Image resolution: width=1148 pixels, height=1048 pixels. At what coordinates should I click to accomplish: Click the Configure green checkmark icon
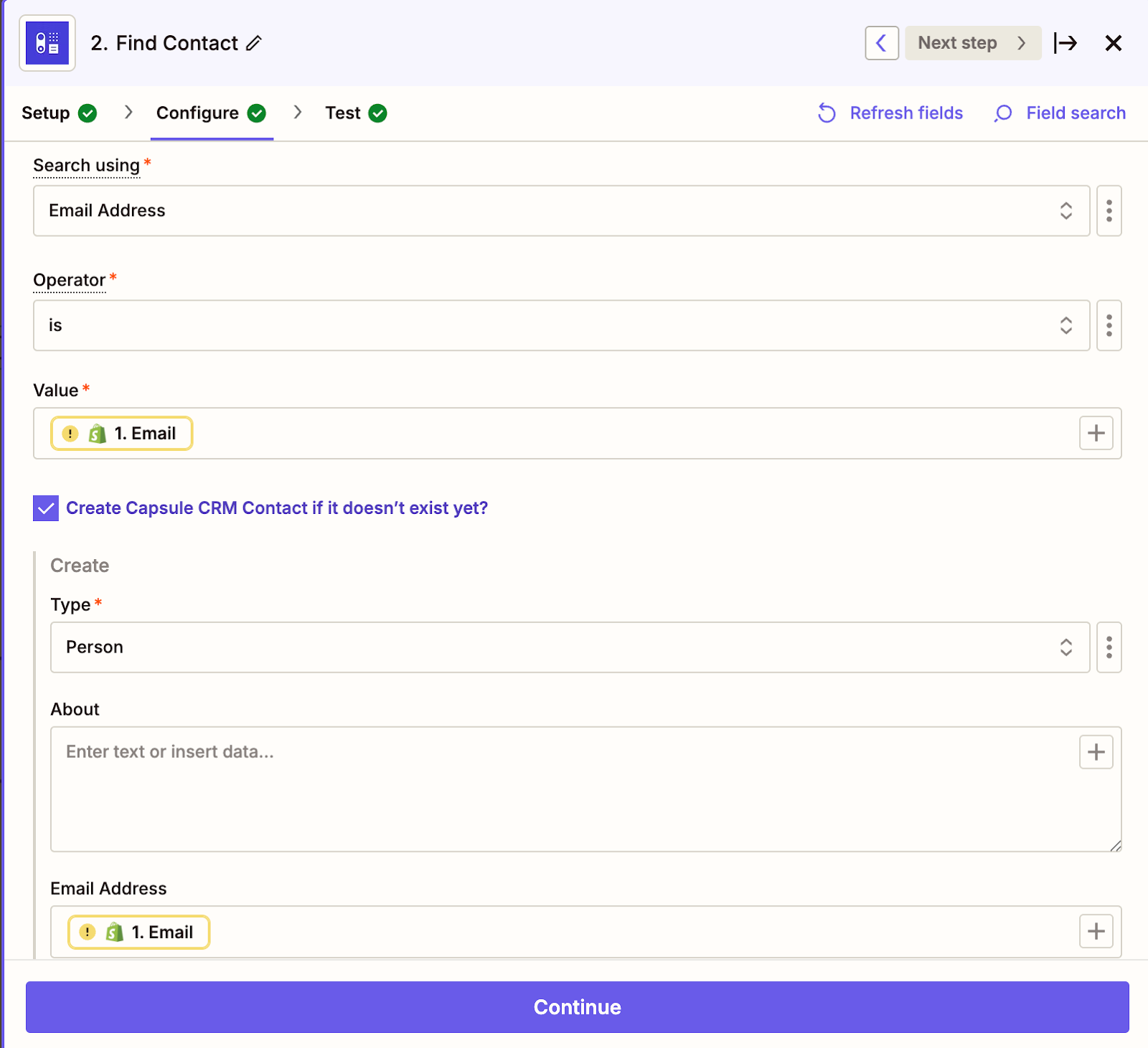[257, 113]
